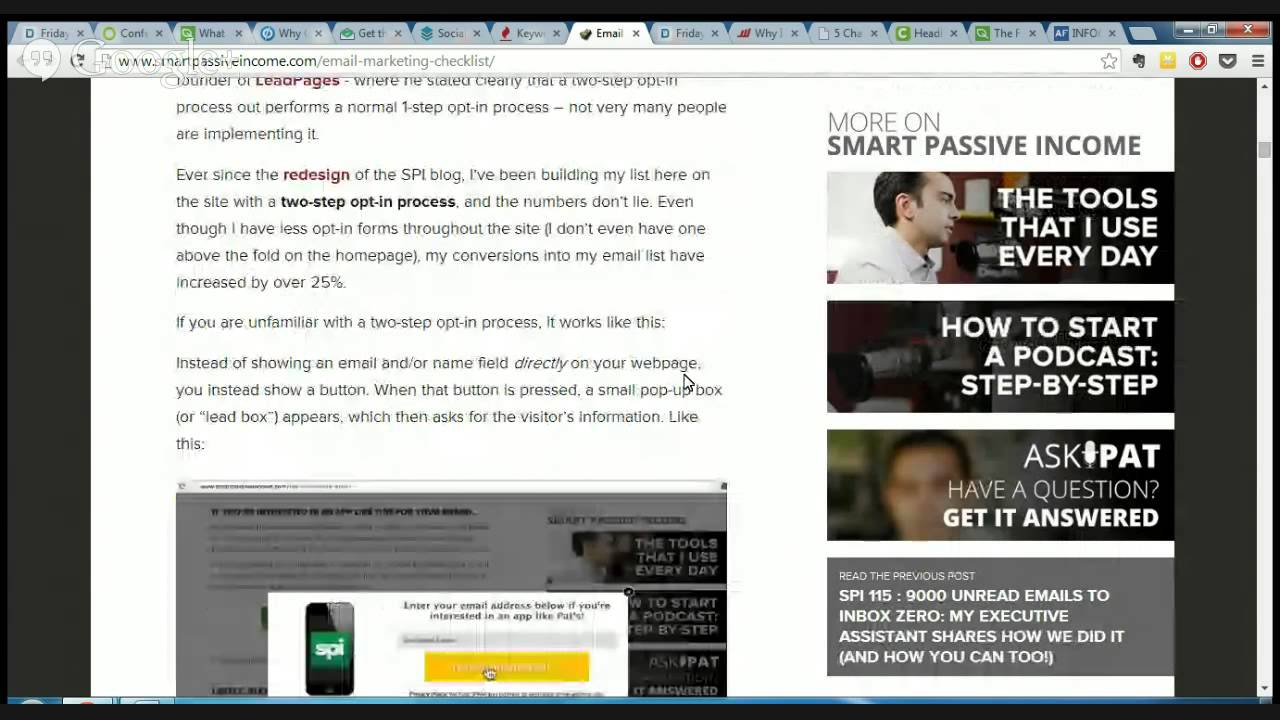This screenshot has height=720, width=1280.
Task: Open the Evernote elephant extension
Action: point(1138,61)
